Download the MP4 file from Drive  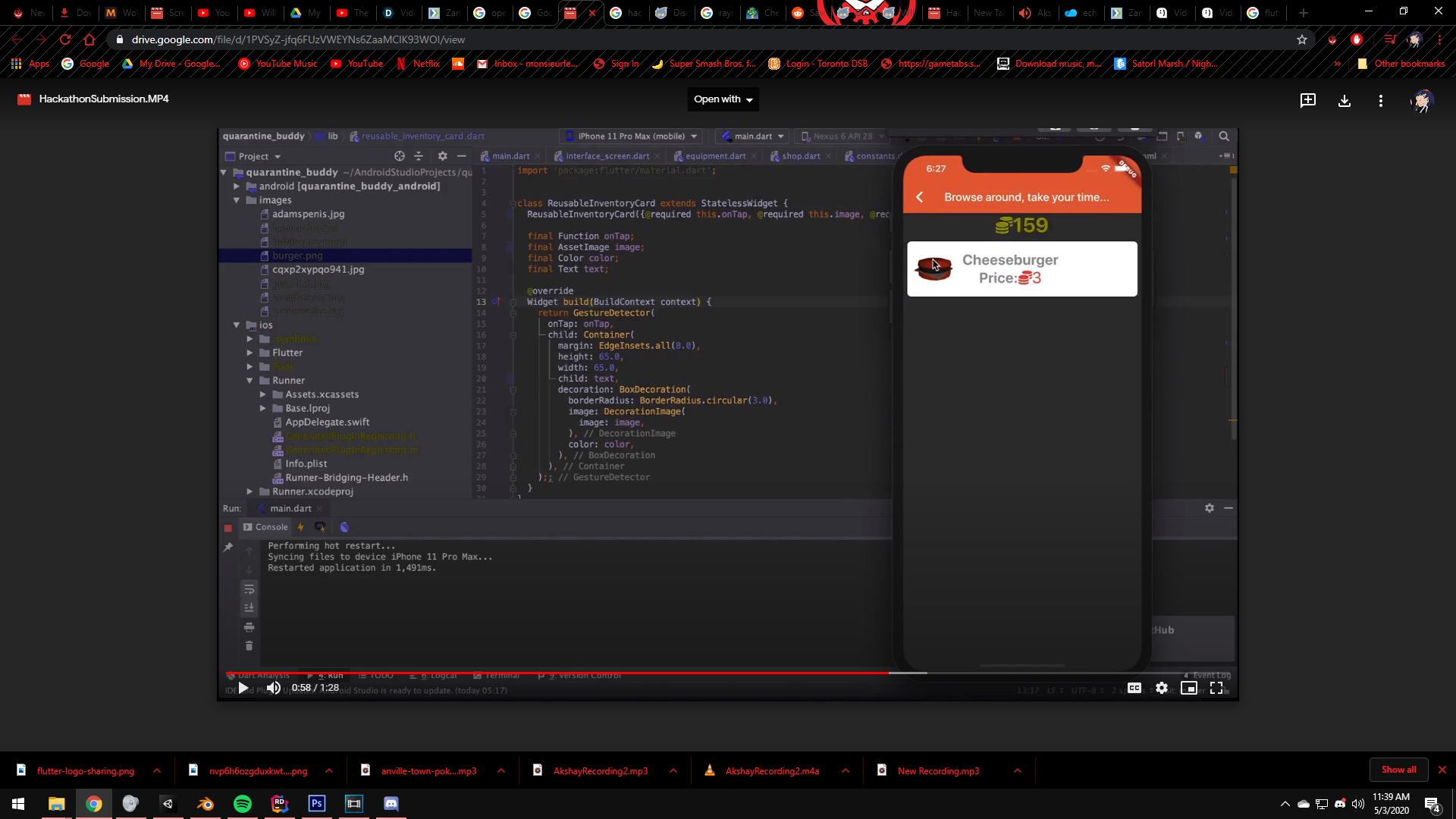(1345, 101)
